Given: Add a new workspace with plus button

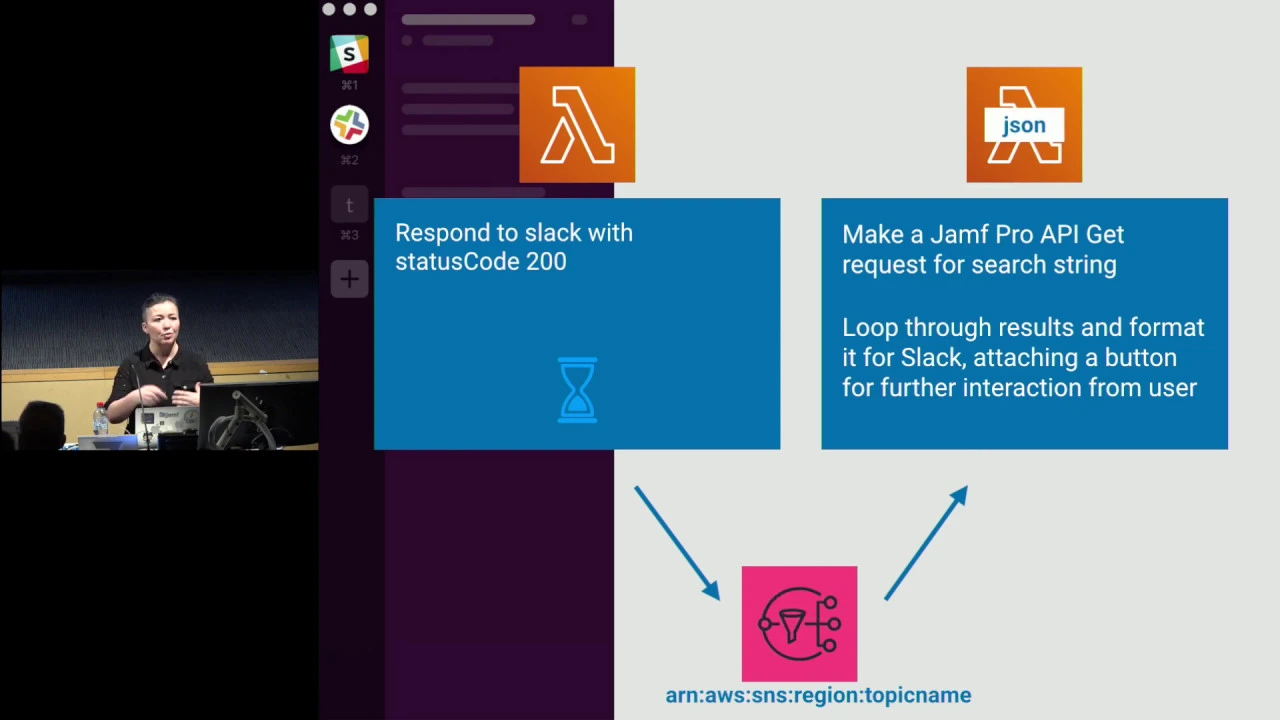Looking at the screenshot, I should 349,279.
